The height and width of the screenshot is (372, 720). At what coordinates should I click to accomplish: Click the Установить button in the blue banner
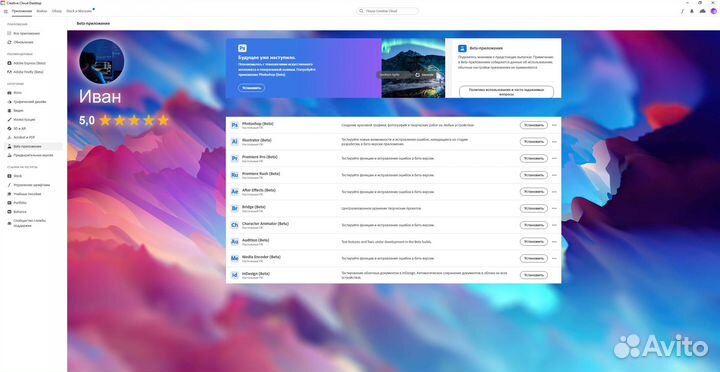click(251, 88)
